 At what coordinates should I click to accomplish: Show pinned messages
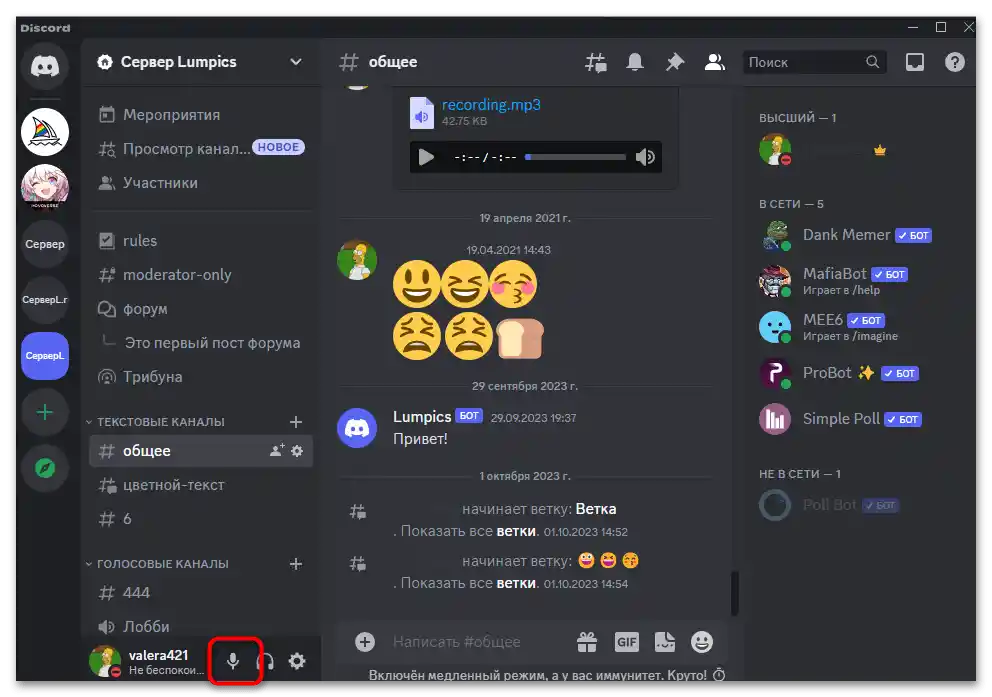point(675,62)
